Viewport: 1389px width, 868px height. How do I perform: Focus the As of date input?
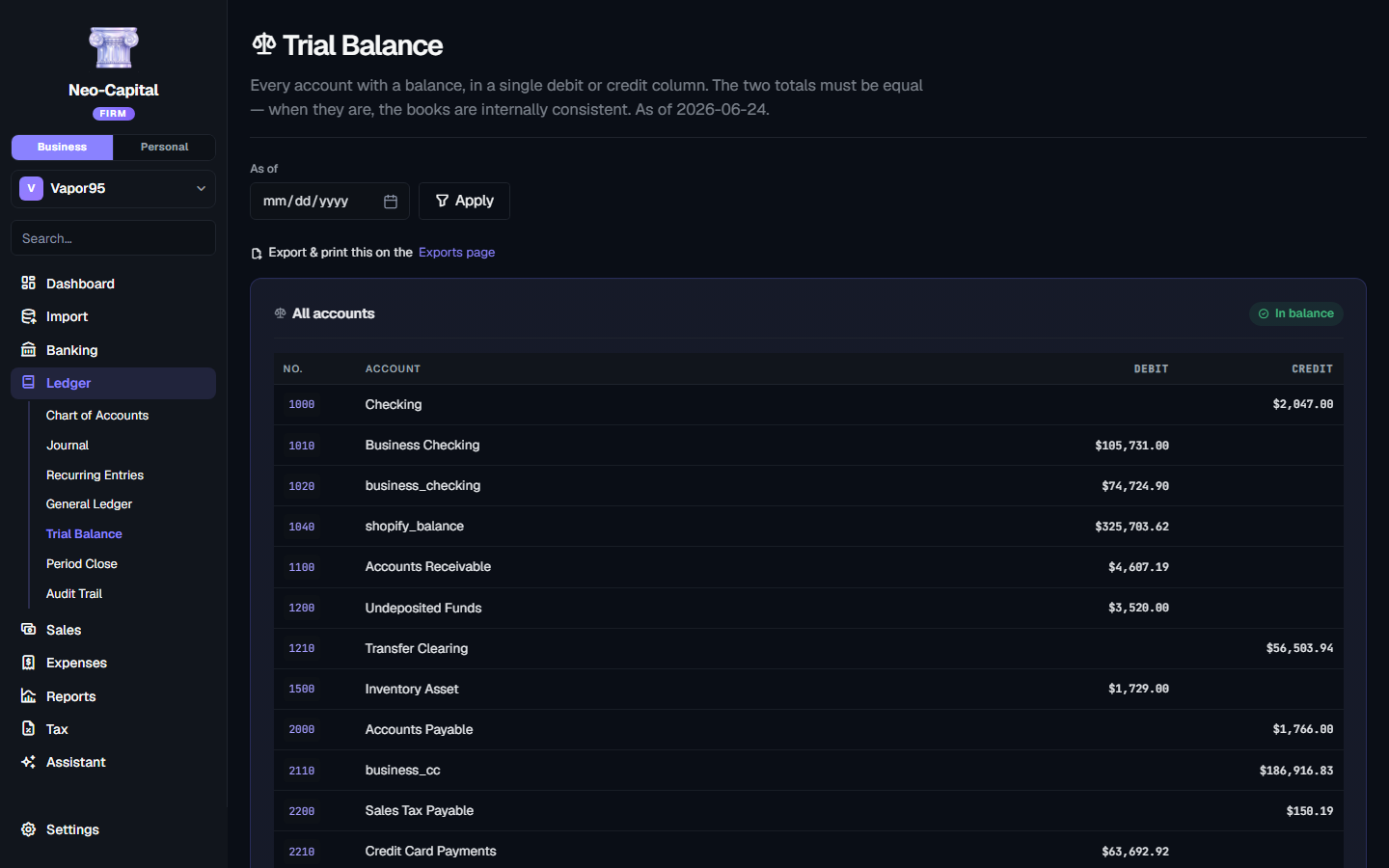[x=329, y=201]
